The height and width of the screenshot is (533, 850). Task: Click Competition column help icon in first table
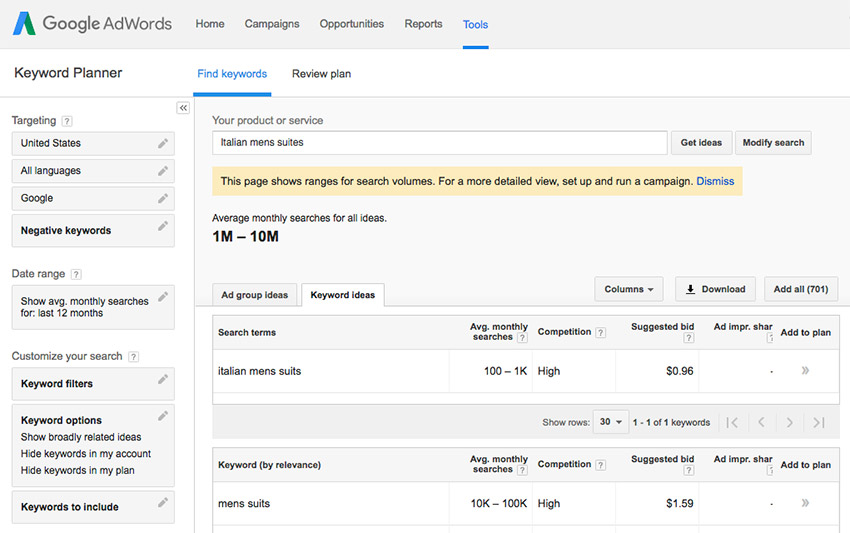point(600,332)
